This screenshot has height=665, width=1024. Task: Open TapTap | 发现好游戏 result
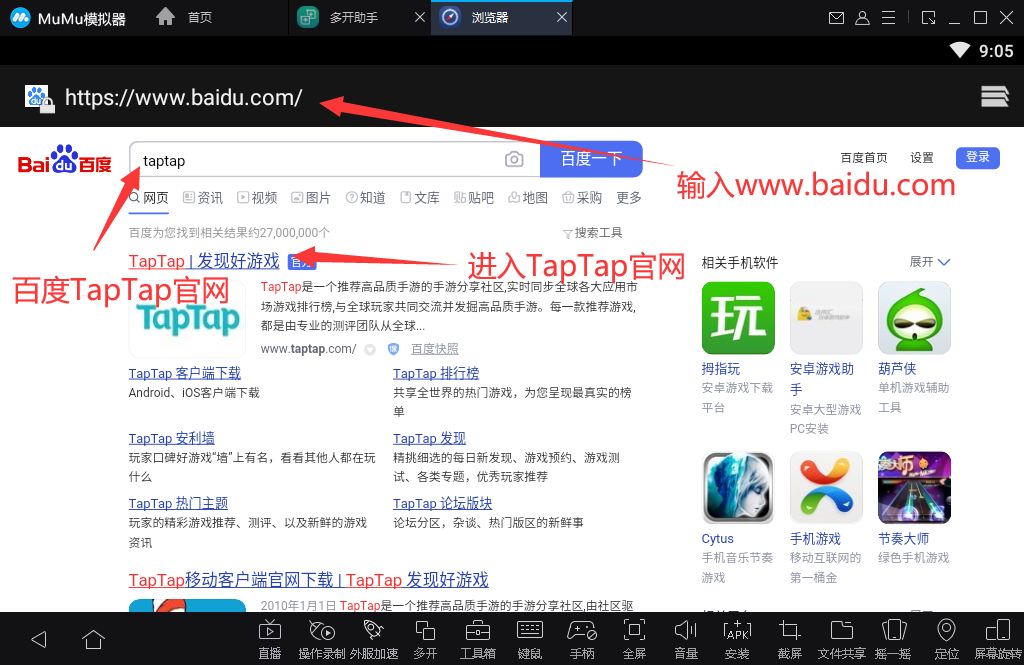click(204, 261)
